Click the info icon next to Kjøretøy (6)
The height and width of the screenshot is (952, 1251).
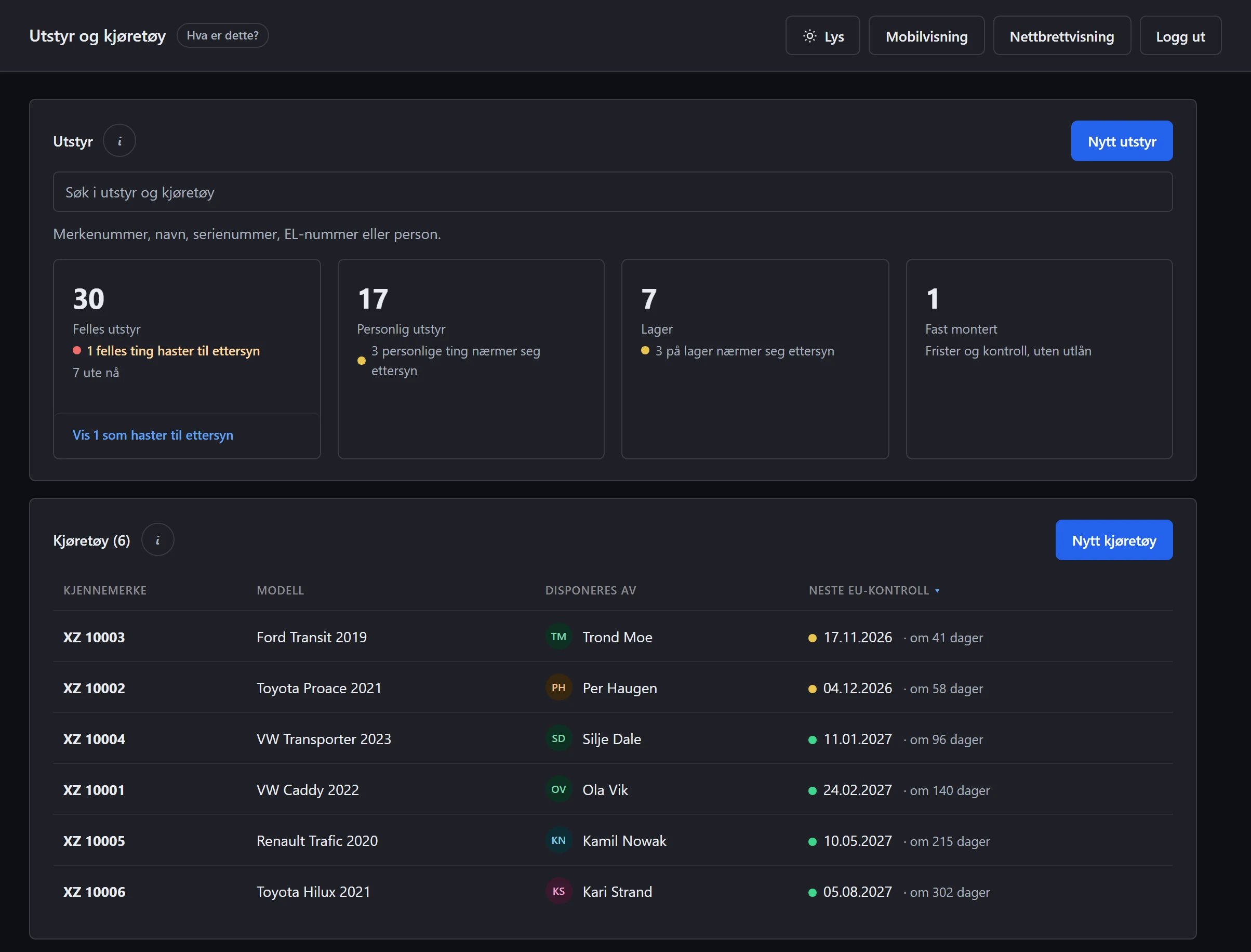pos(157,540)
